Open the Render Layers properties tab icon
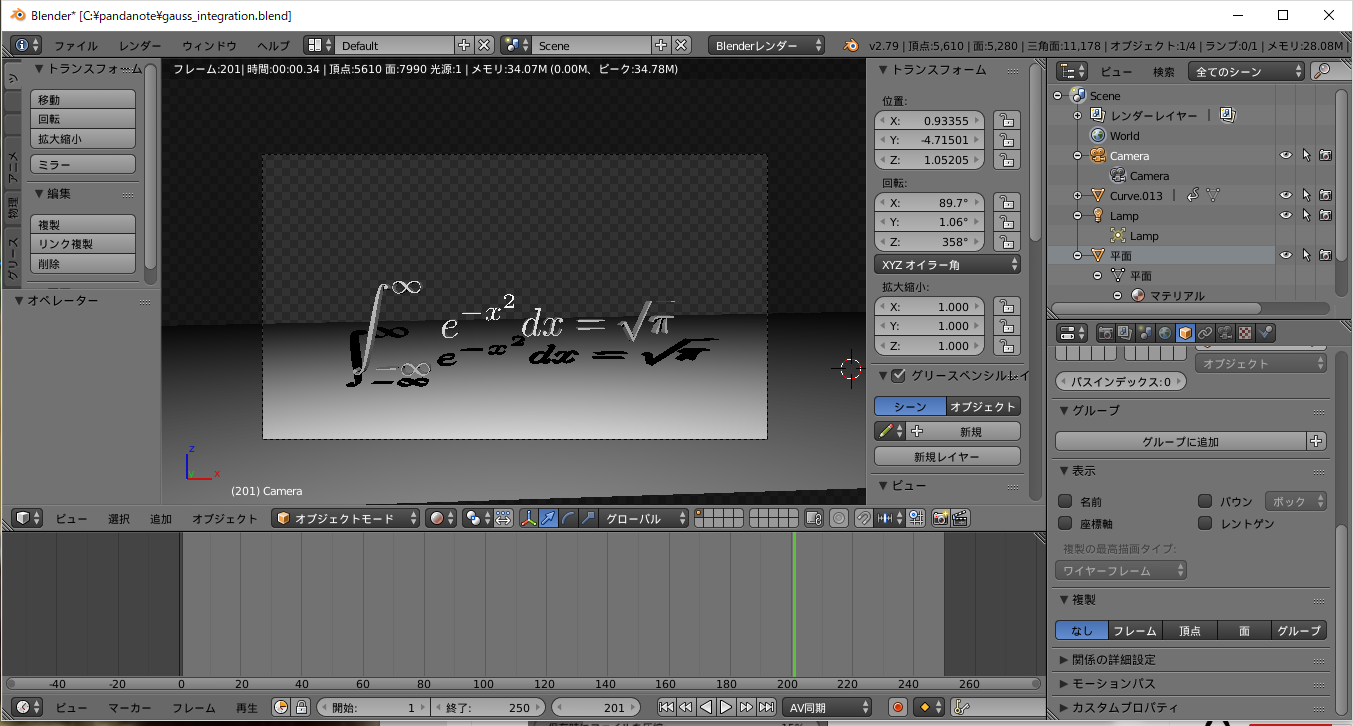Image resolution: width=1353 pixels, height=726 pixels. (x=1125, y=333)
